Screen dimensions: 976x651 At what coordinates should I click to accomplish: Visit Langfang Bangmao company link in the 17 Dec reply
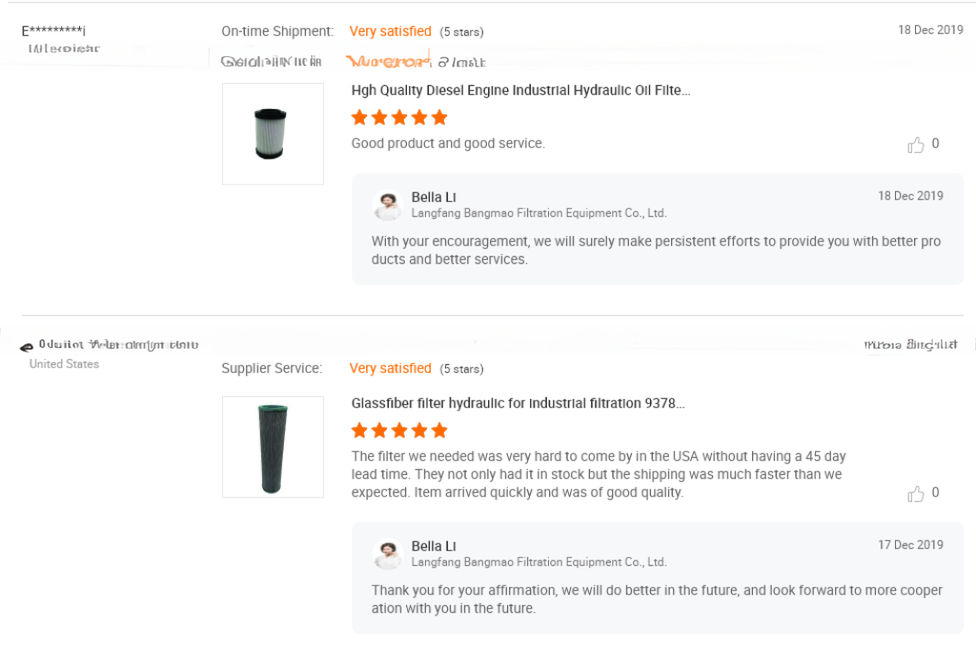click(x=538, y=562)
